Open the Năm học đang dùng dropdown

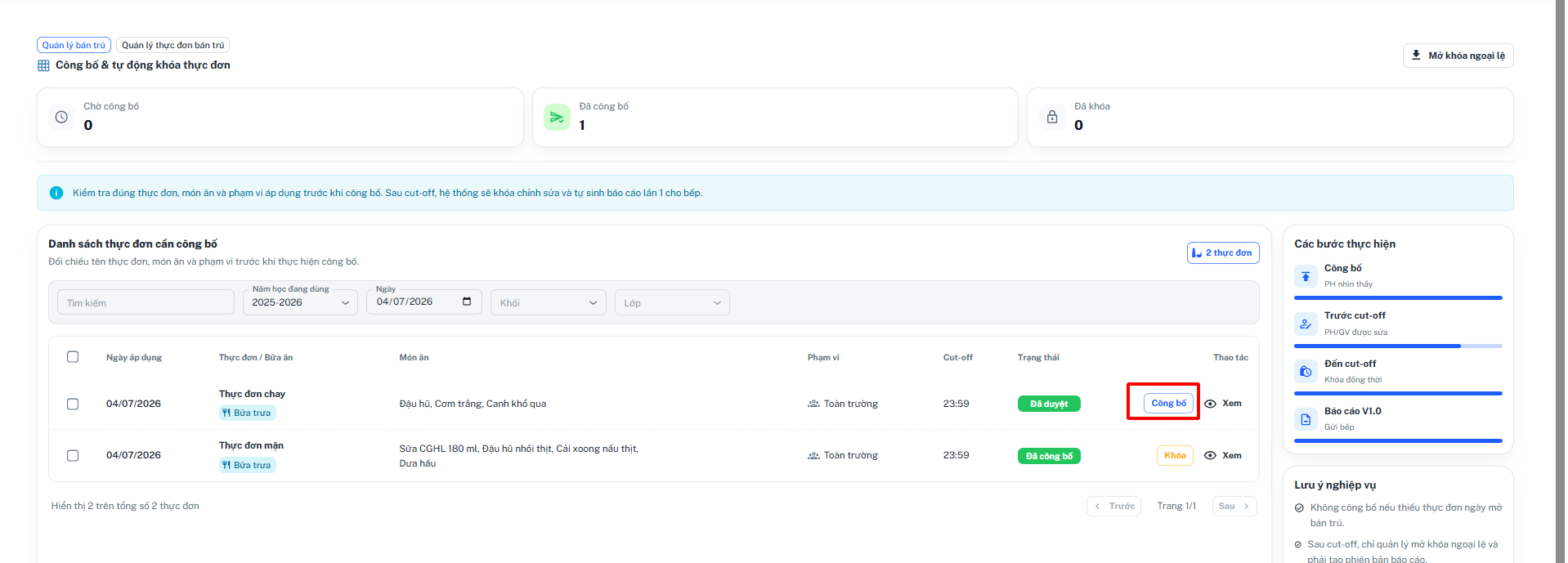coord(300,302)
